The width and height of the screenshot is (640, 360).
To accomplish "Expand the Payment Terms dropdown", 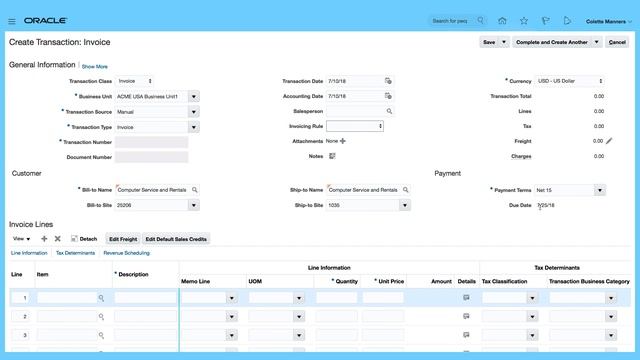I will tap(600, 190).
